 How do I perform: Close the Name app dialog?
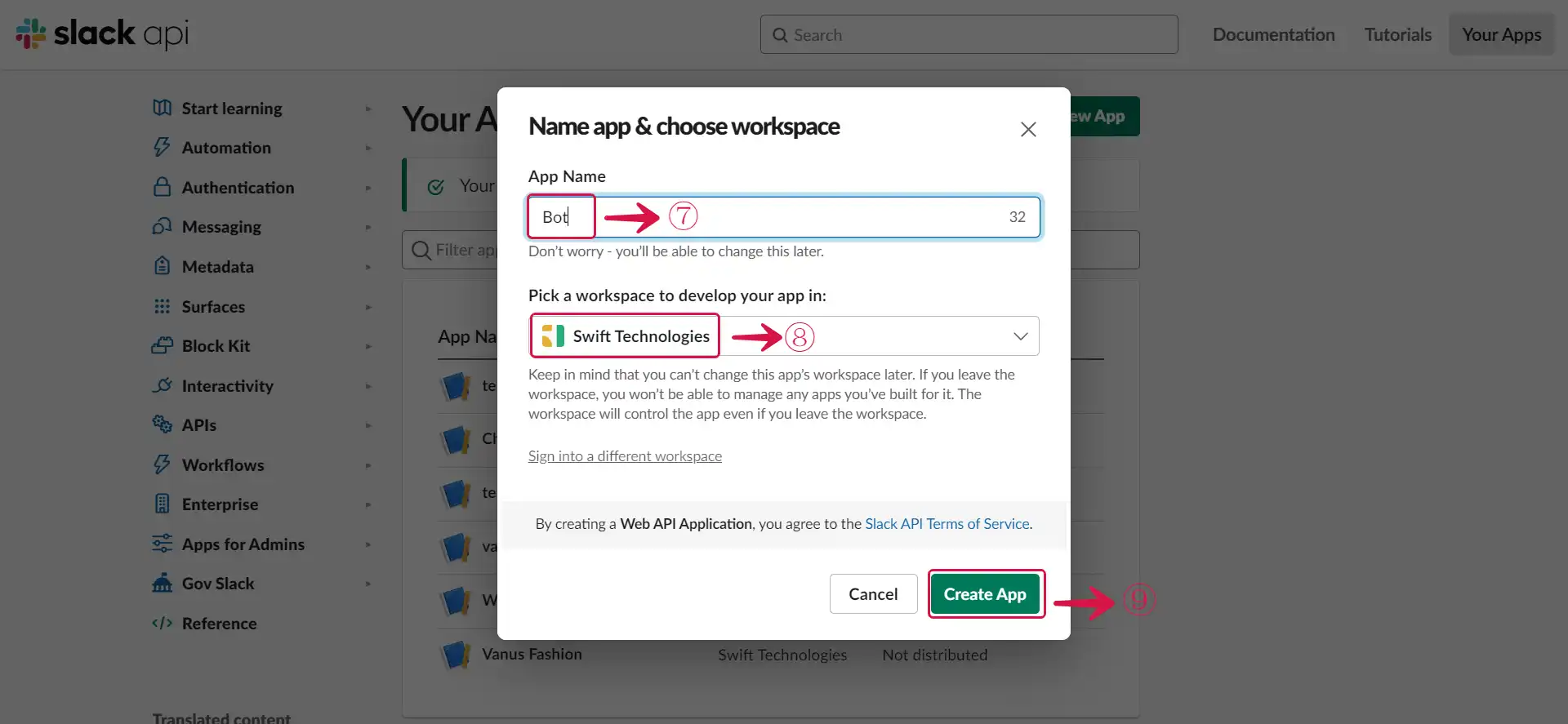click(1028, 129)
